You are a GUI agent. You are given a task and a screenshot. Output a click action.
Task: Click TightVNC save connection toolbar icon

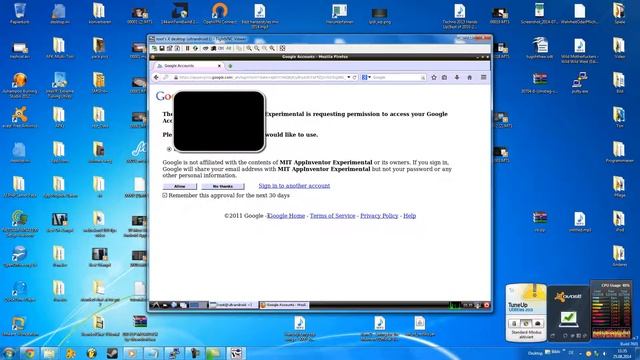[x=162, y=48]
